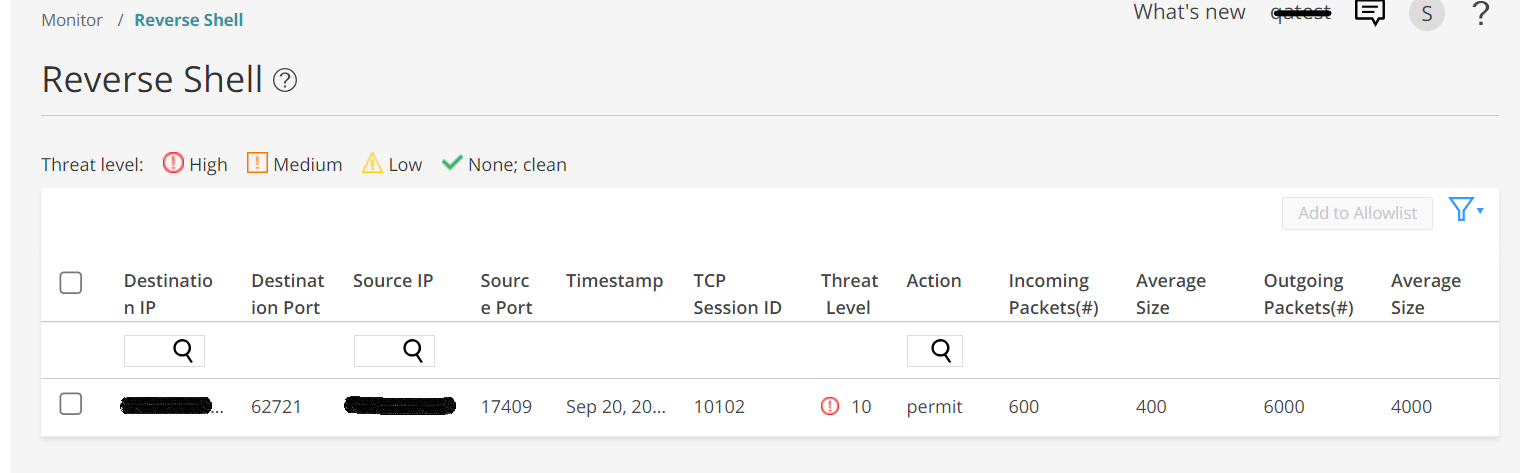Image resolution: width=1520 pixels, height=473 pixels.
Task: Click the Add to Allowlist button
Action: coord(1357,213)
